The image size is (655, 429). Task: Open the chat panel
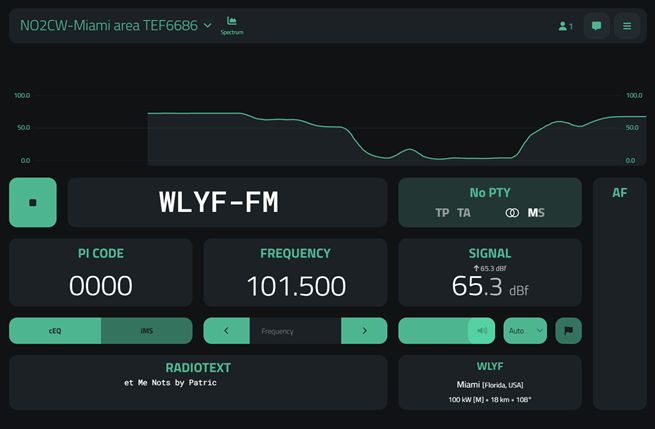(596, 26)
